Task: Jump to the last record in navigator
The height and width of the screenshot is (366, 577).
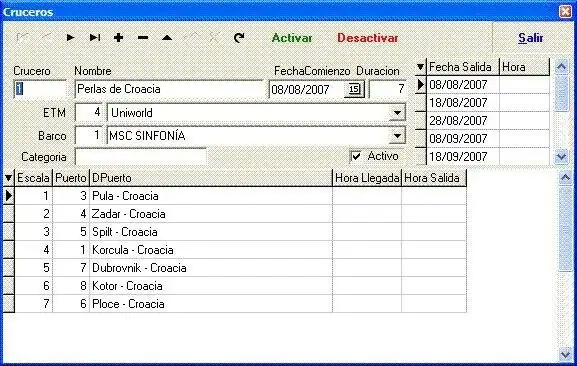Action: pyautogui.click(x=95, y=38)
